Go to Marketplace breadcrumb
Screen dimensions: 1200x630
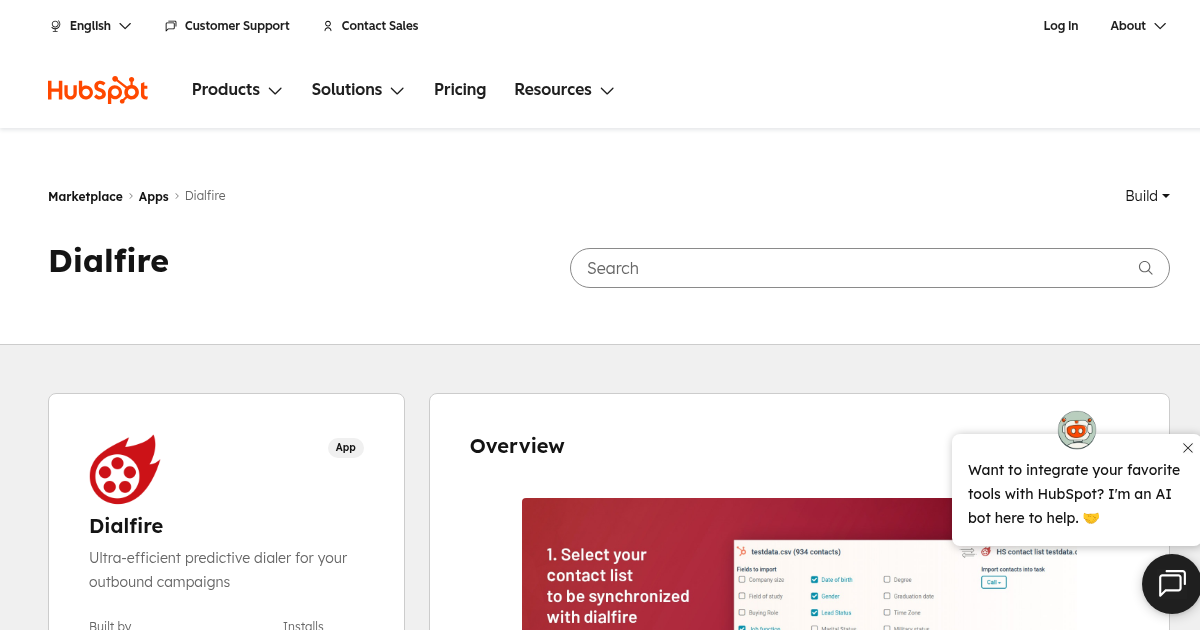(x=85, y=197)
